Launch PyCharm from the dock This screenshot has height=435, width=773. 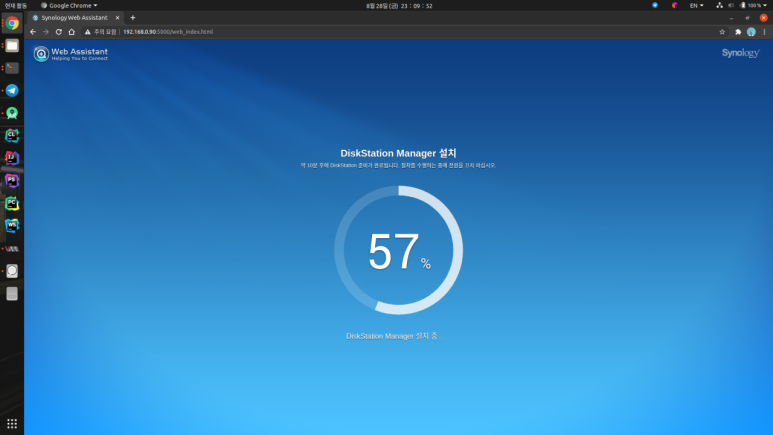point(12,203)
